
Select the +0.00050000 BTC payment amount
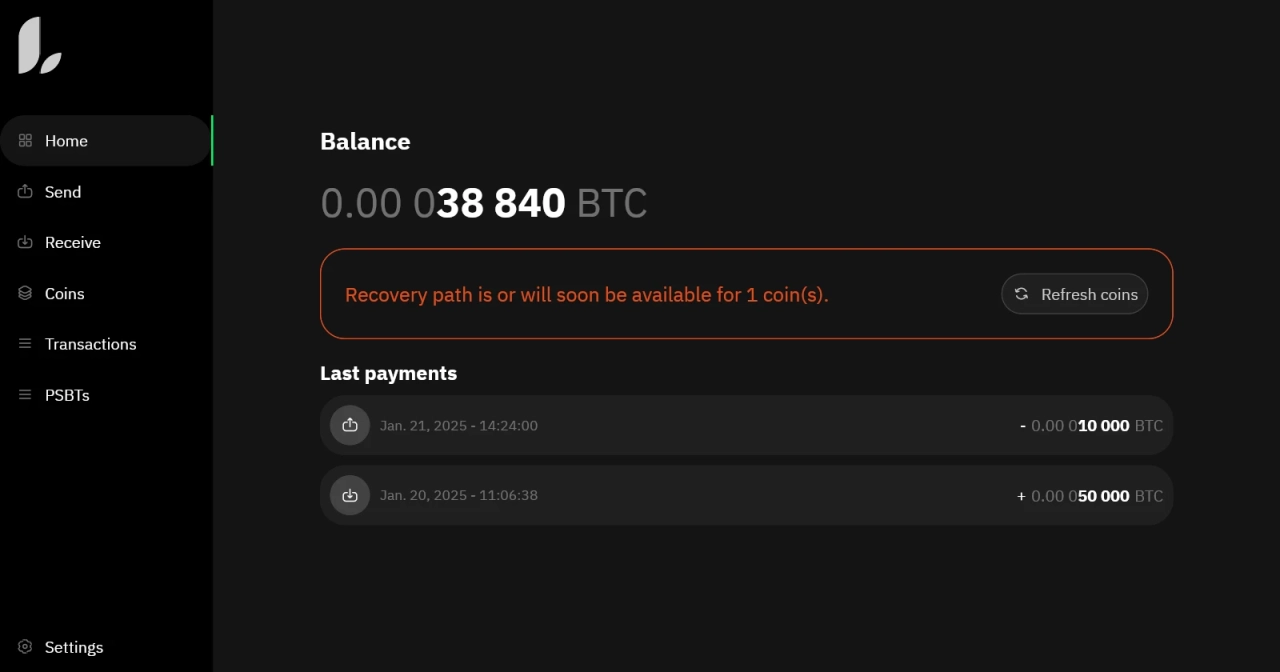point(1090,496)
